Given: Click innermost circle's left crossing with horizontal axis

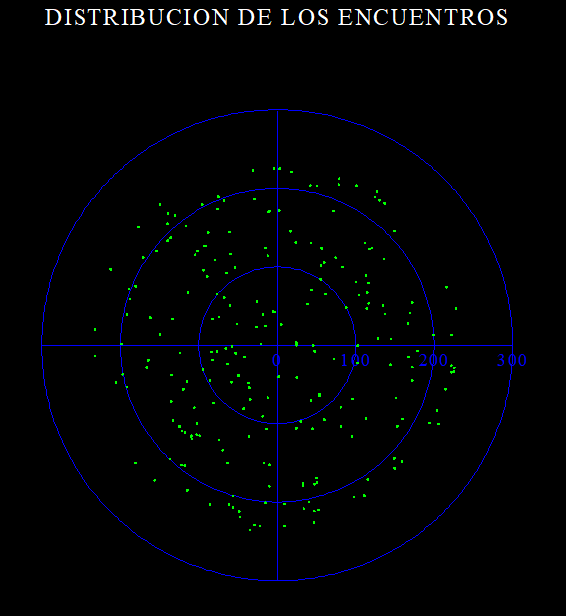Looking at the screenshot, I should pyautogui.click(x=199, y=345).
